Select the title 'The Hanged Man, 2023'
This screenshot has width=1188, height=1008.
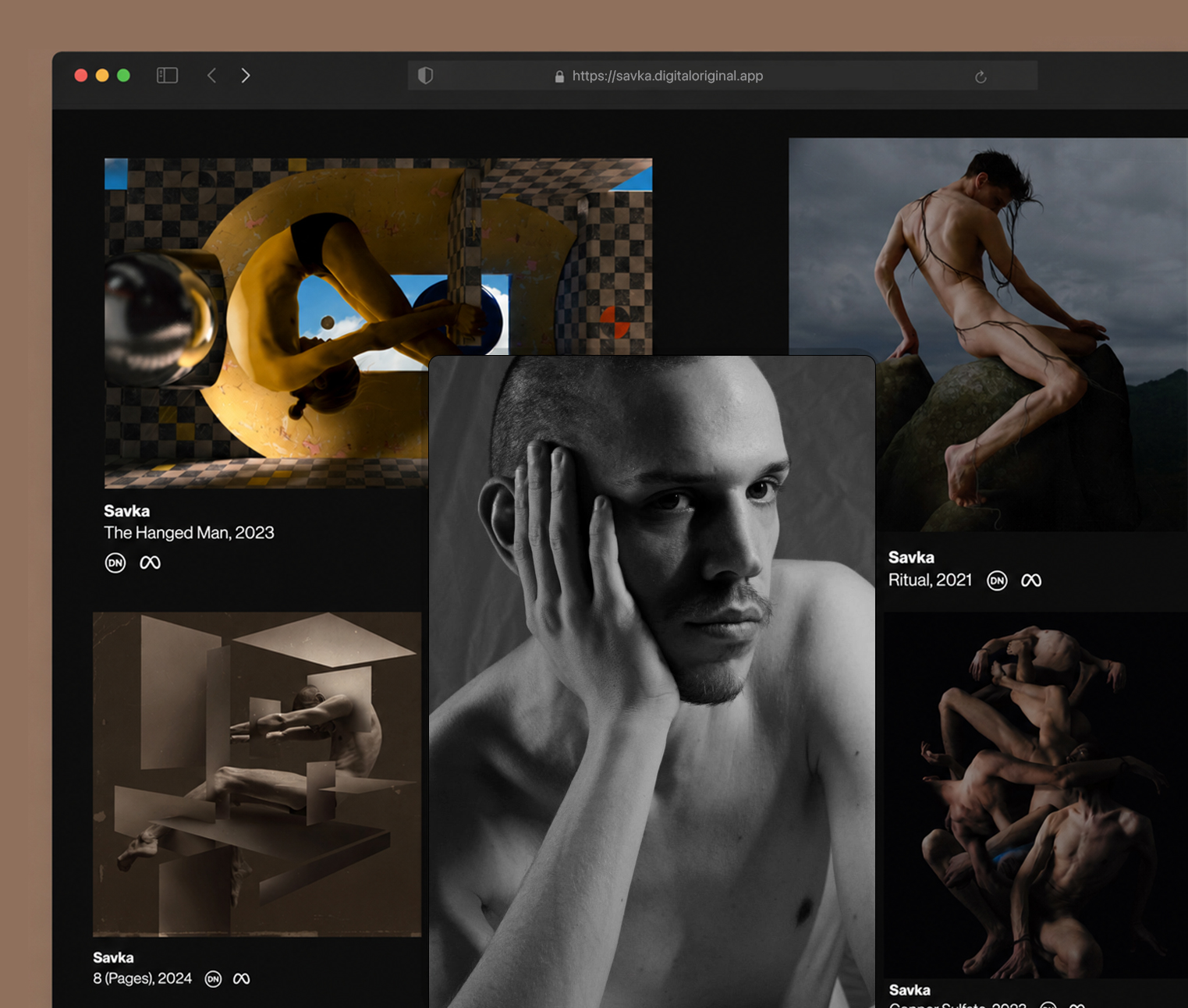(189, 533)
